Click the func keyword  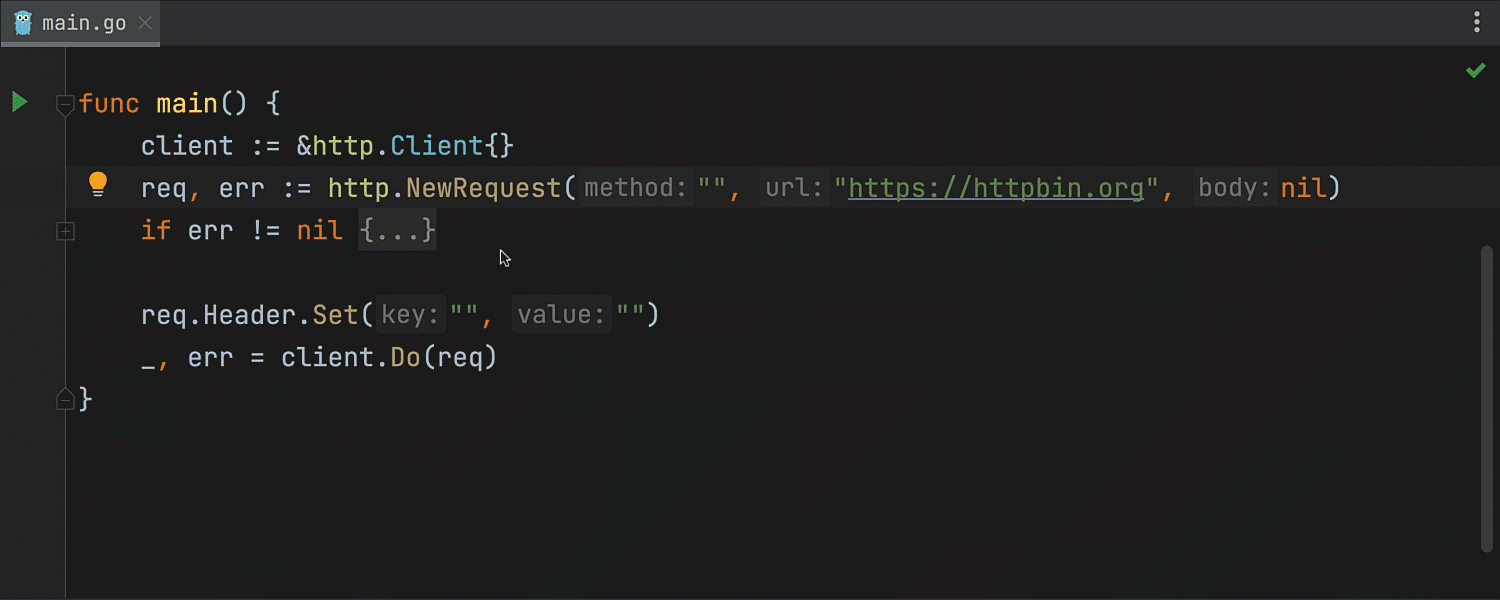click(109, 103)
